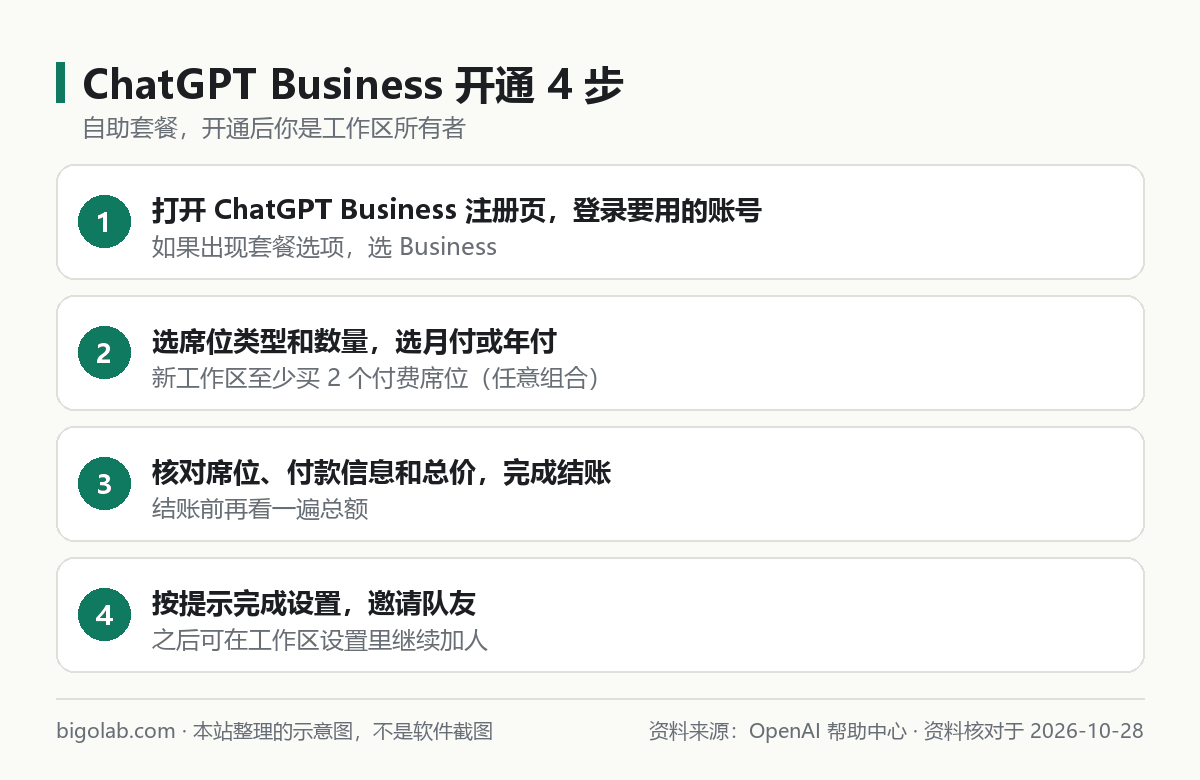The image size is (1200, 780).
Task: Click the line '结账前再看一遍总额'
Action: [x=260, y=509]
